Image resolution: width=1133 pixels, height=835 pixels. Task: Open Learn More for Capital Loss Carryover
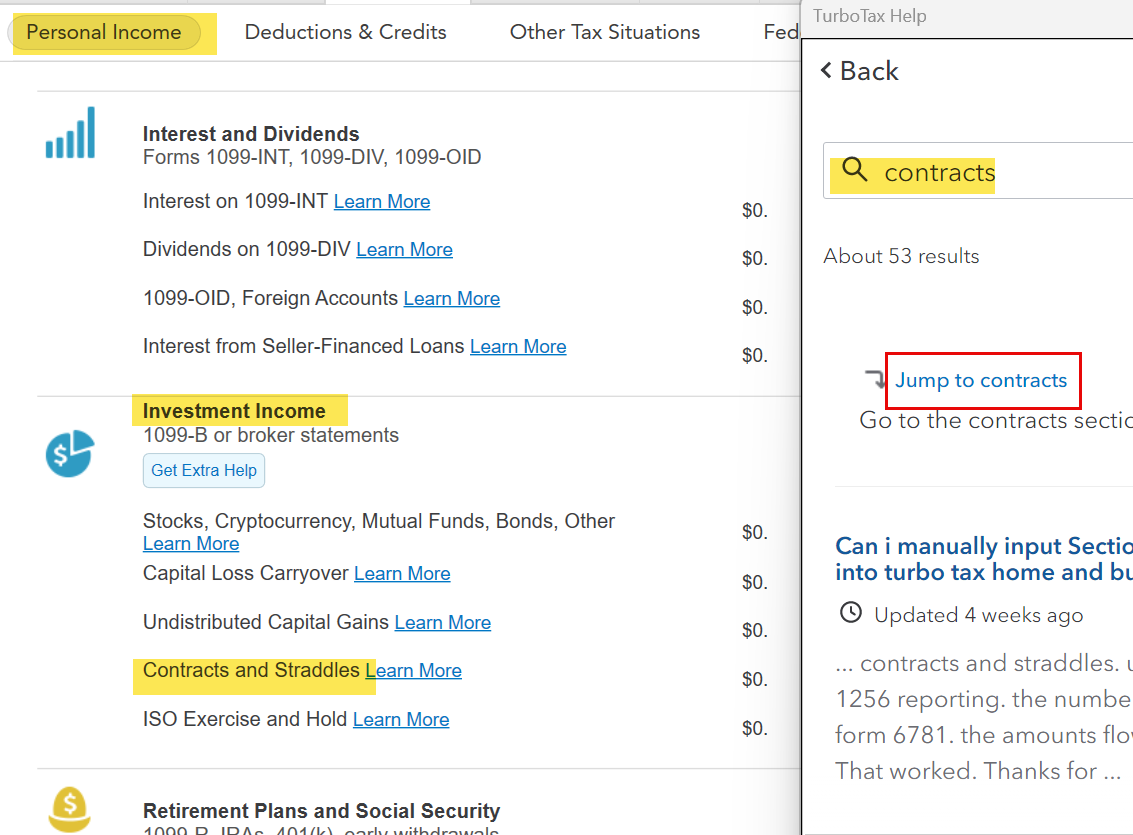(402, 574)
